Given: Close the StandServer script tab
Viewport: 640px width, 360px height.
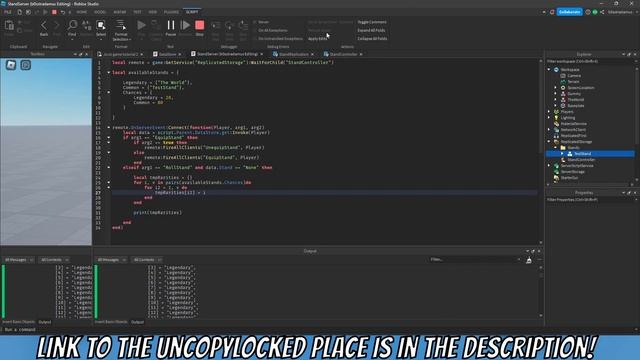Looking at the screenshot, I should click(261, 54).
